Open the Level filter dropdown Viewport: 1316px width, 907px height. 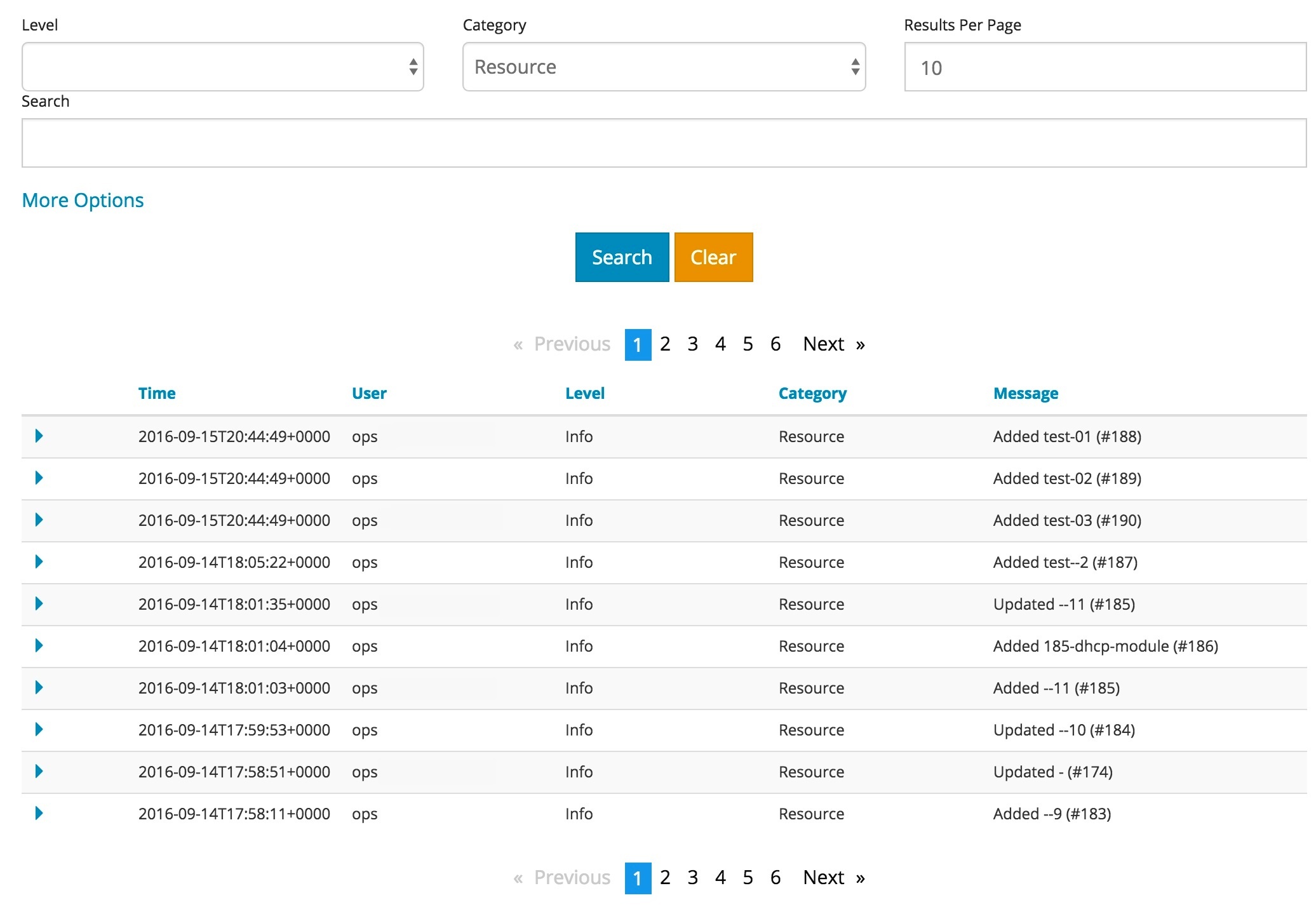click(x=222, y=67)
